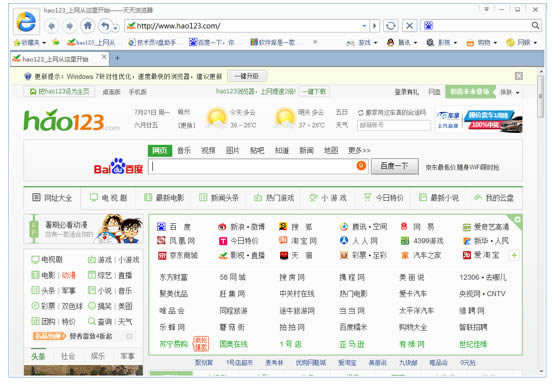Click the 手机版 mobile version link
Screen dimensions: 560x386
tap(138, 92)
